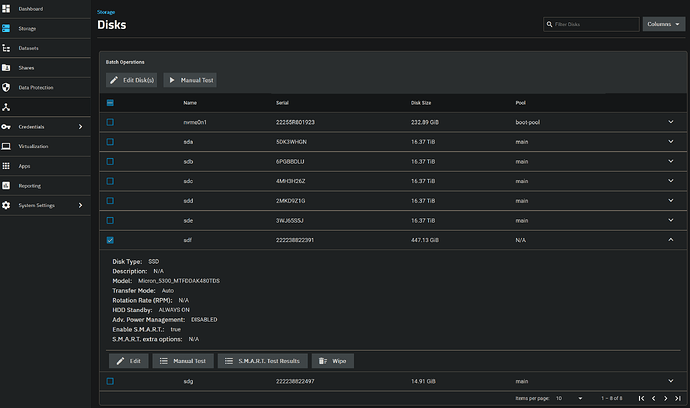The image size is (690, 408).
Task: Open the Datasets menu item
Action: pos(45,48)
